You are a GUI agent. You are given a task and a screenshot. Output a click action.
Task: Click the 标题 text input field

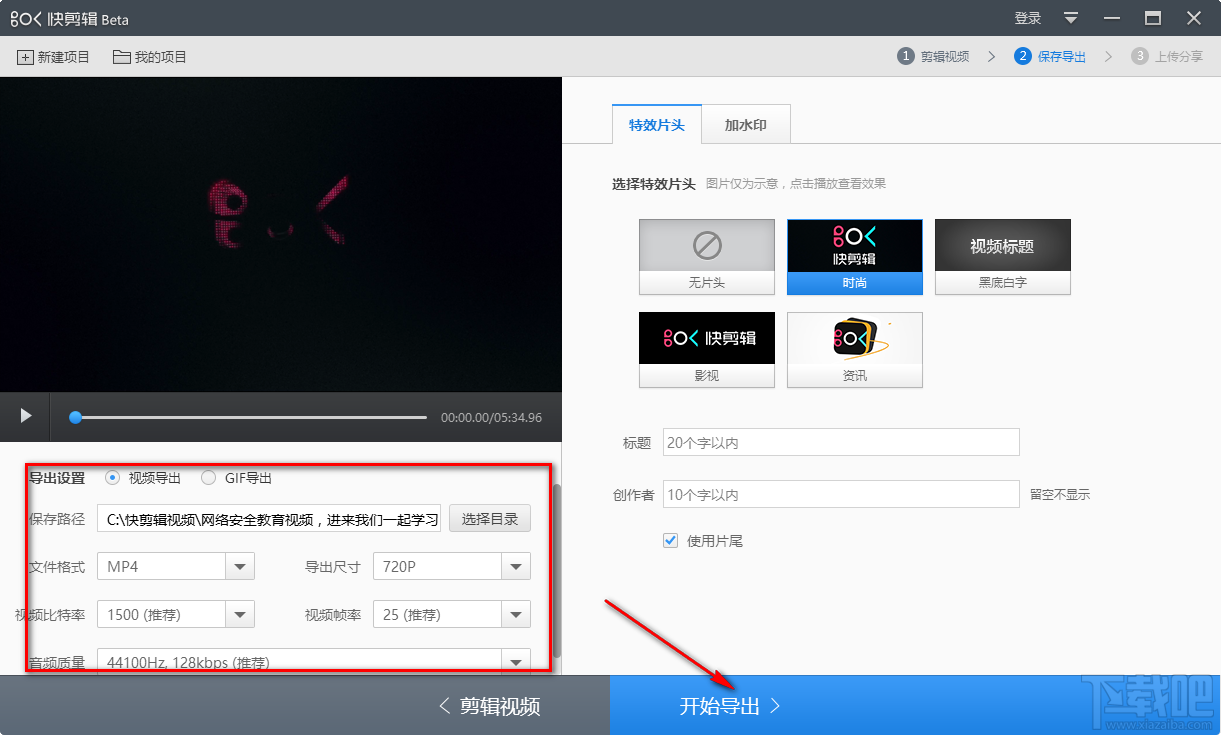point(840,442)
